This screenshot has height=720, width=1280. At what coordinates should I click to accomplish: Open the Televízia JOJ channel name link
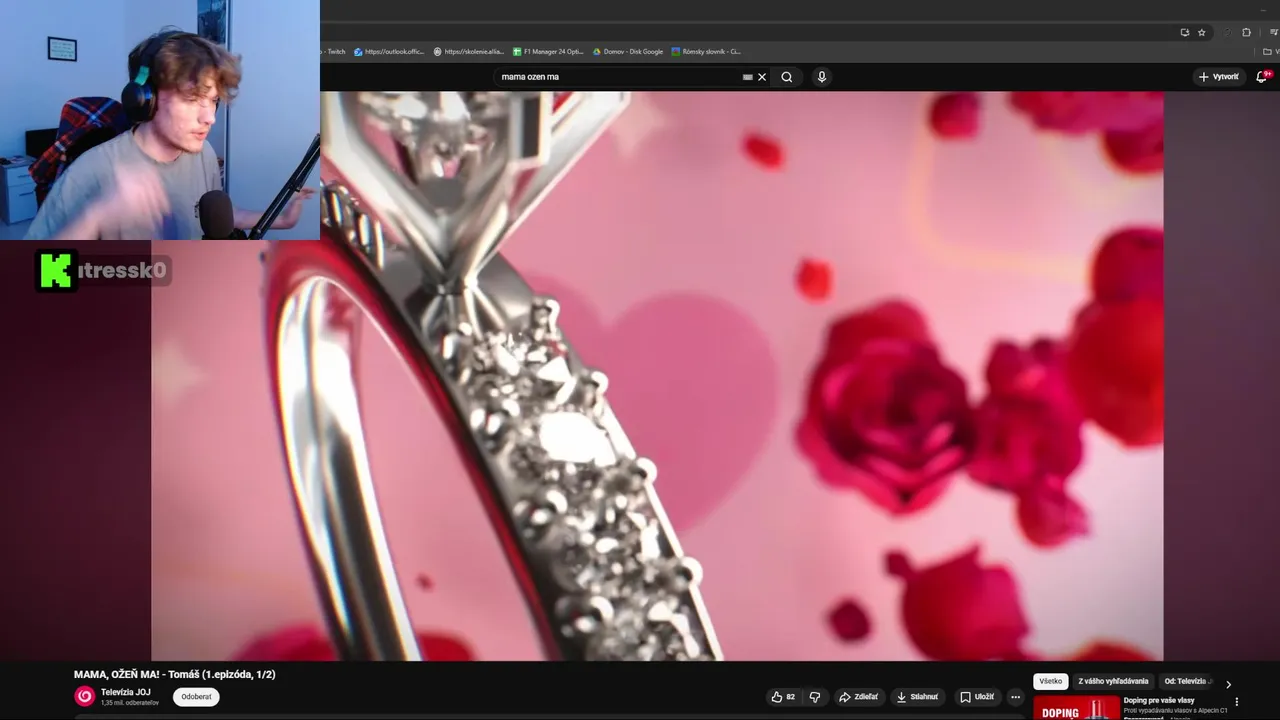[x=126, y=692]
